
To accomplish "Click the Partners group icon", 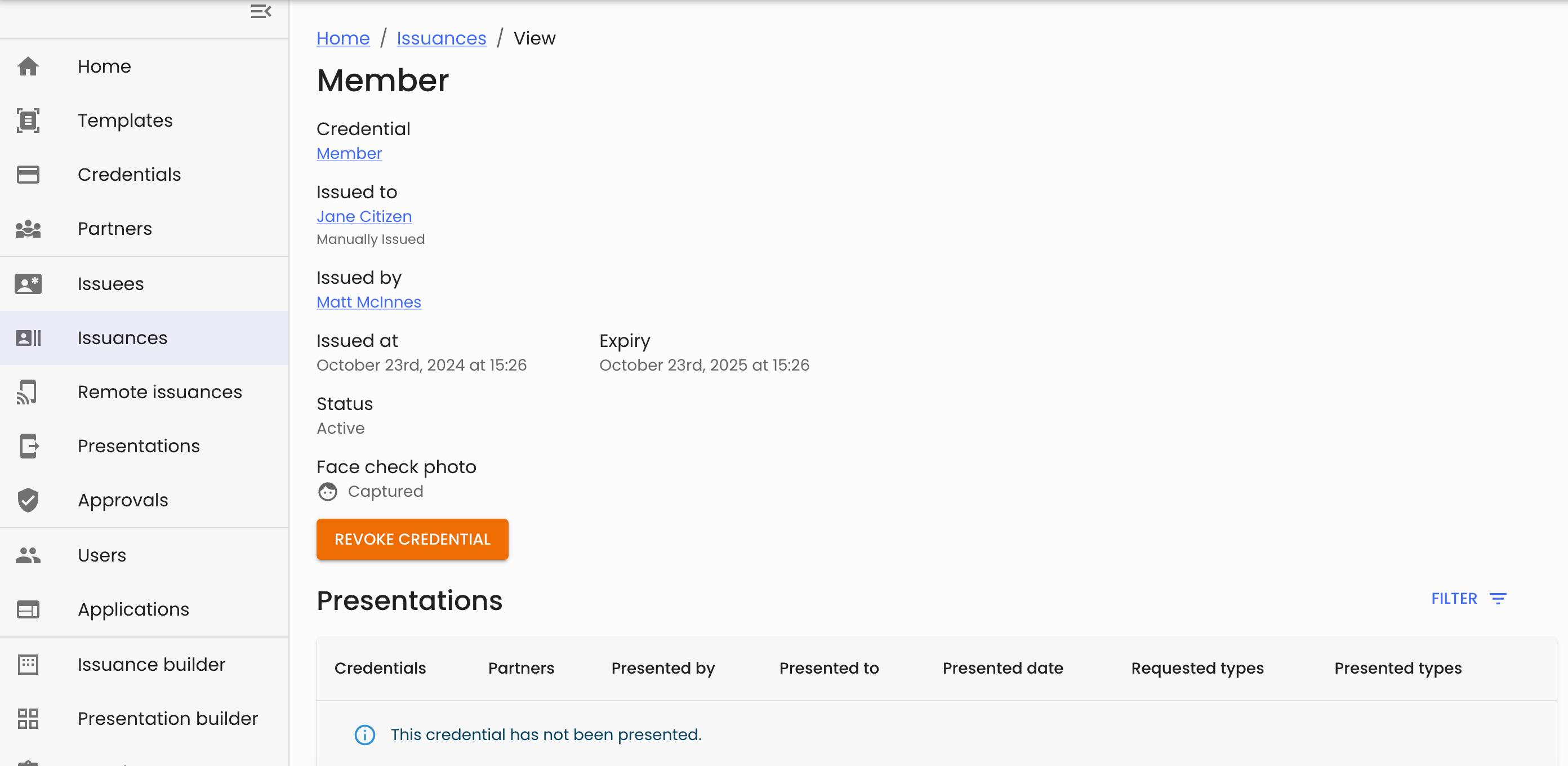I will (x=28, y=229).
